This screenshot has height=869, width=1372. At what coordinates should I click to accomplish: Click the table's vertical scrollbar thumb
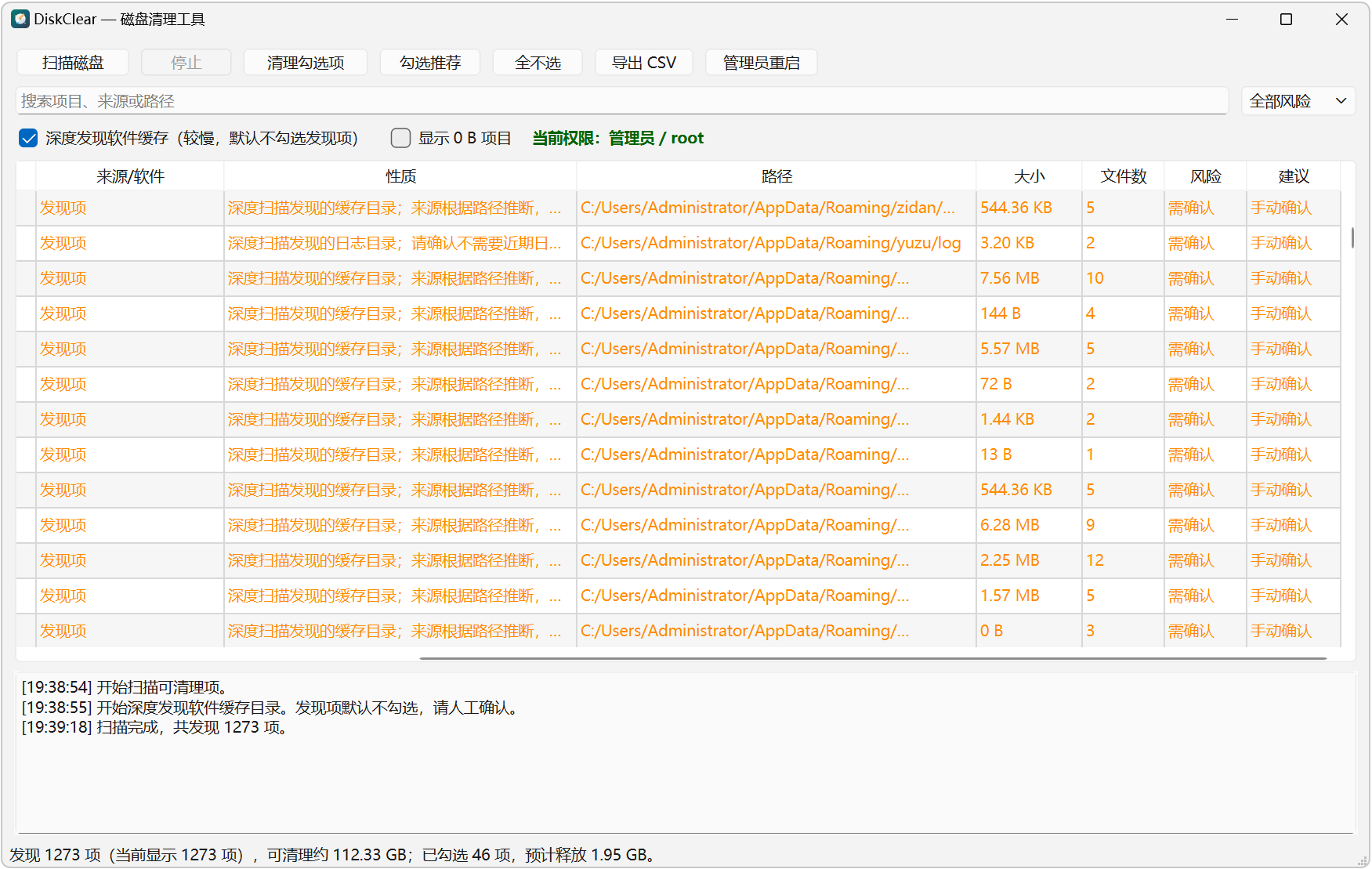[1352, 237]
